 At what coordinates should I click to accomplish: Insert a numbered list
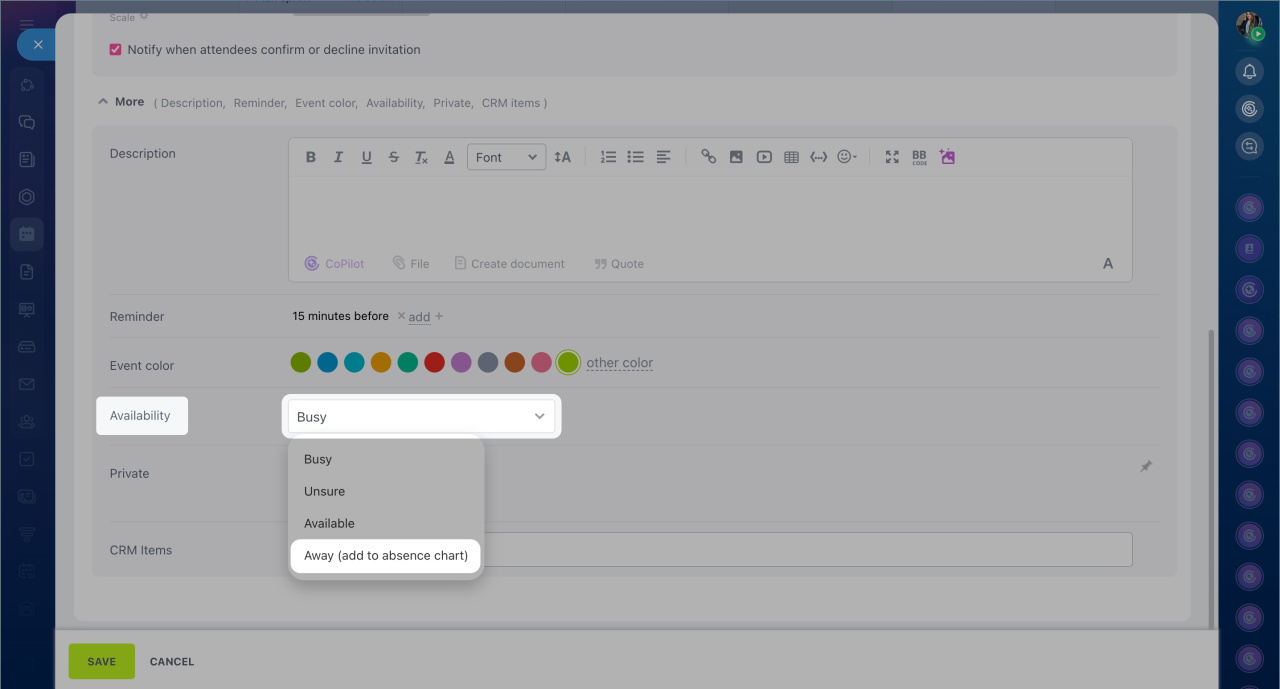pos(608,157)
